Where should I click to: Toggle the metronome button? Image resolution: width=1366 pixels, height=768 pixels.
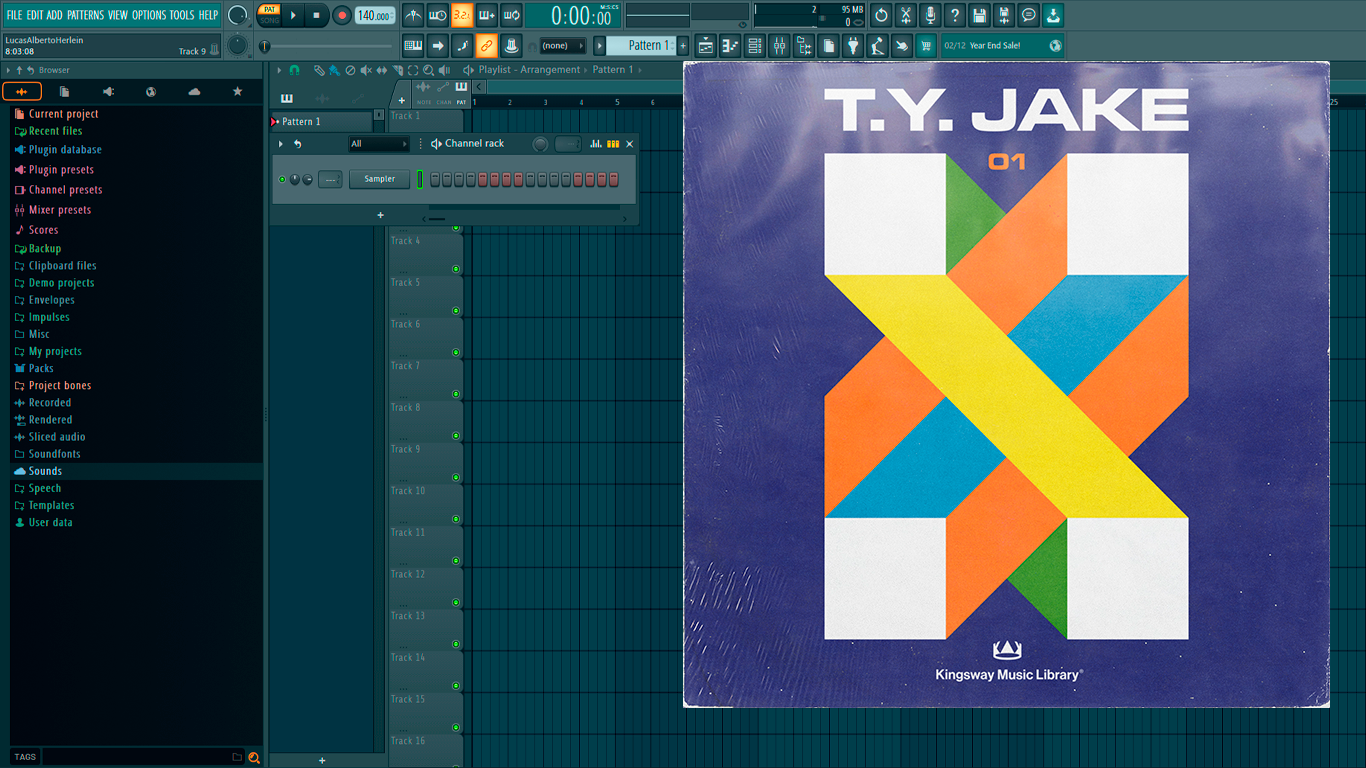413,15
